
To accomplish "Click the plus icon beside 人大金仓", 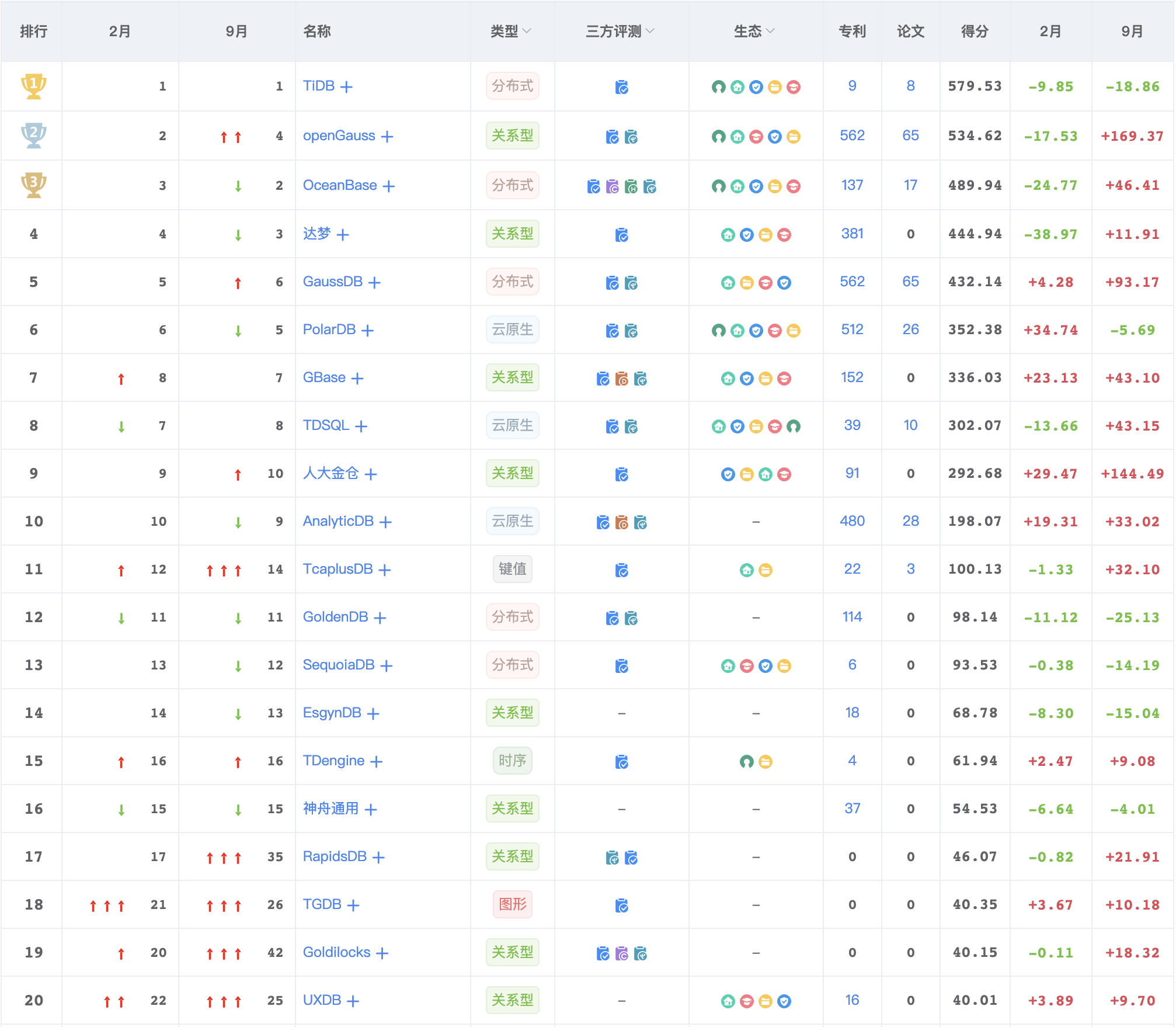I will click(371, 474).
